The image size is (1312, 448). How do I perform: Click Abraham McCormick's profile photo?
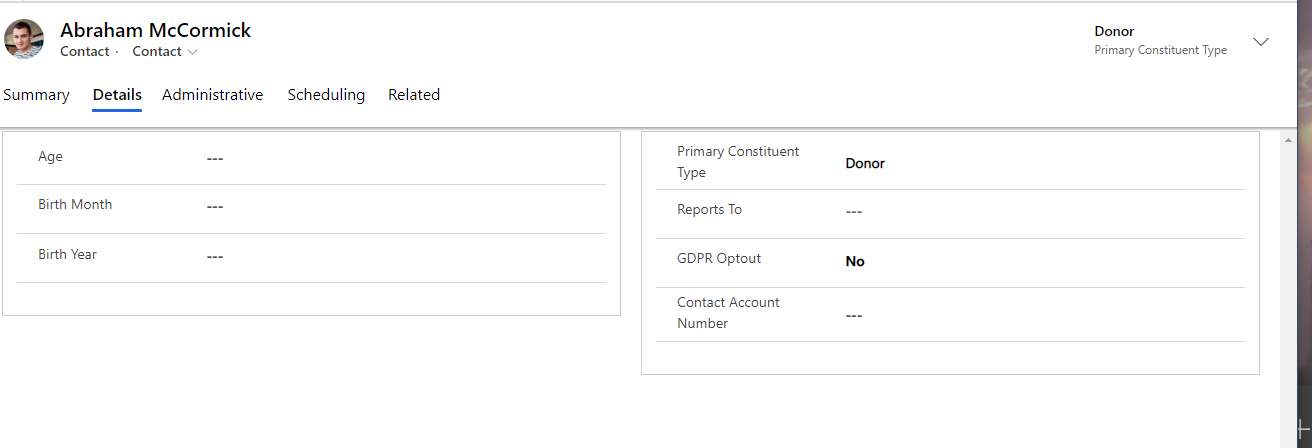pos(24,39)
